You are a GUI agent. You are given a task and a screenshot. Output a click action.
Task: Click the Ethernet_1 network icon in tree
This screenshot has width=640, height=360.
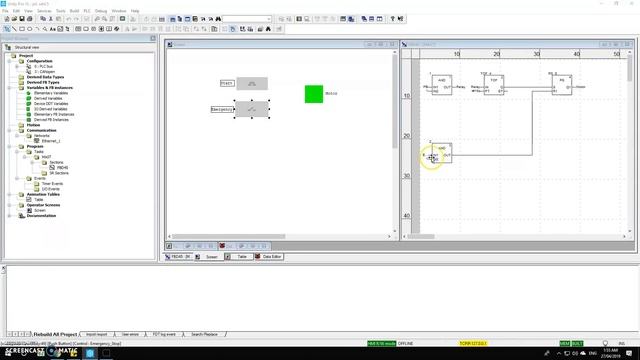(x=37, y=141)
